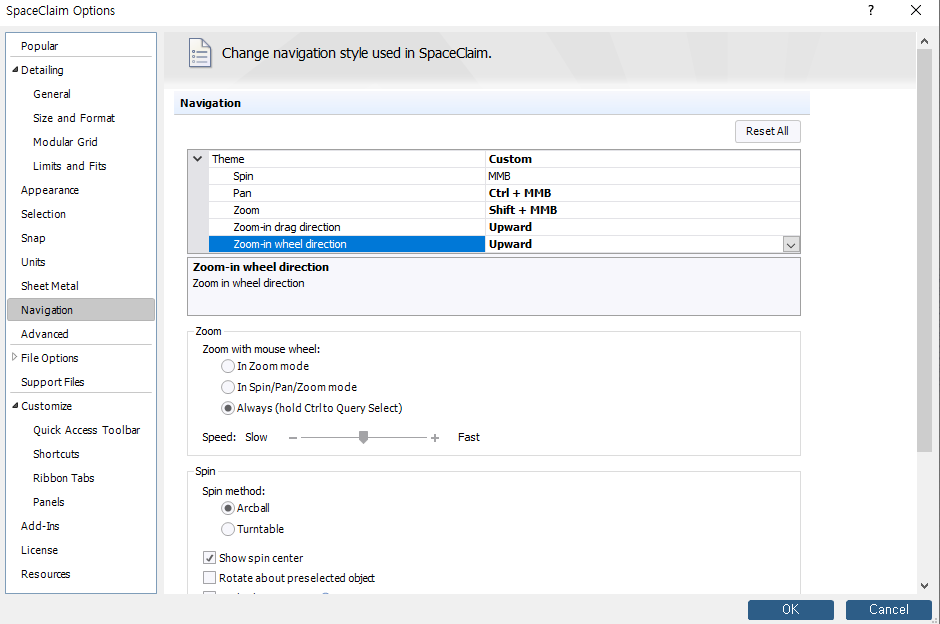Screen dimensions: 940x624
Task: Click the options page vertical scrollbar
Action: coord(924,251)
